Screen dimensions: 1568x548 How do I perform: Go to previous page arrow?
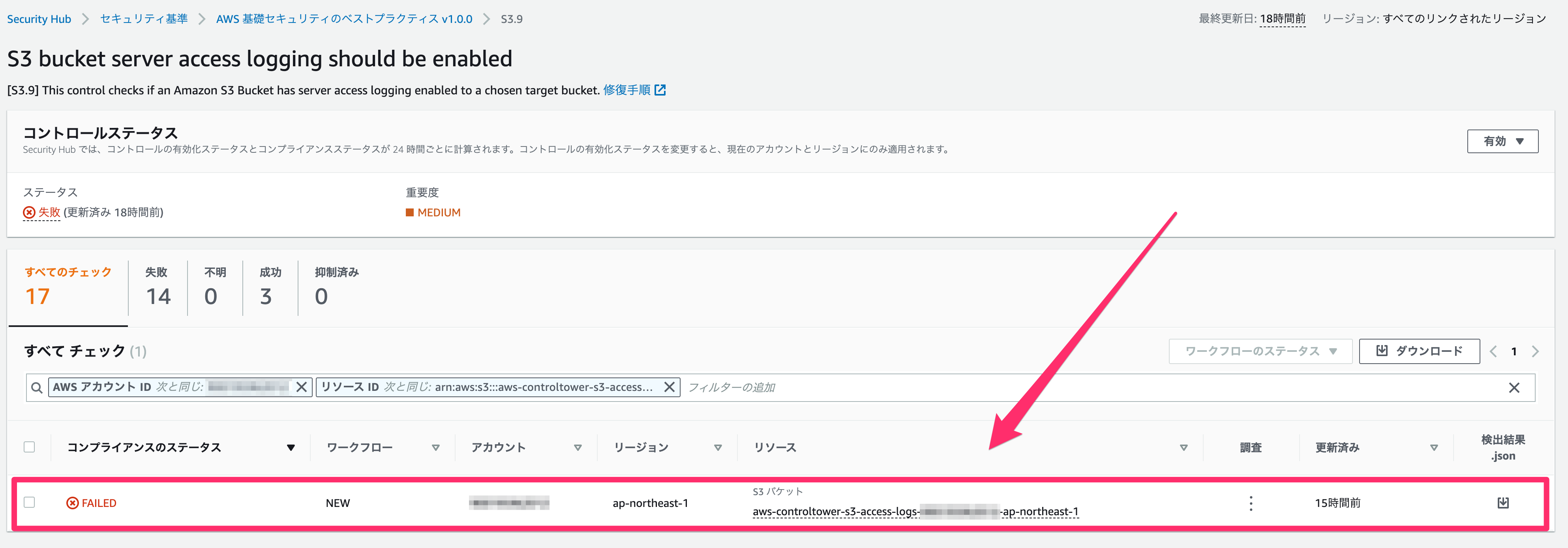pyautogui.click(x=1493, y=351)
